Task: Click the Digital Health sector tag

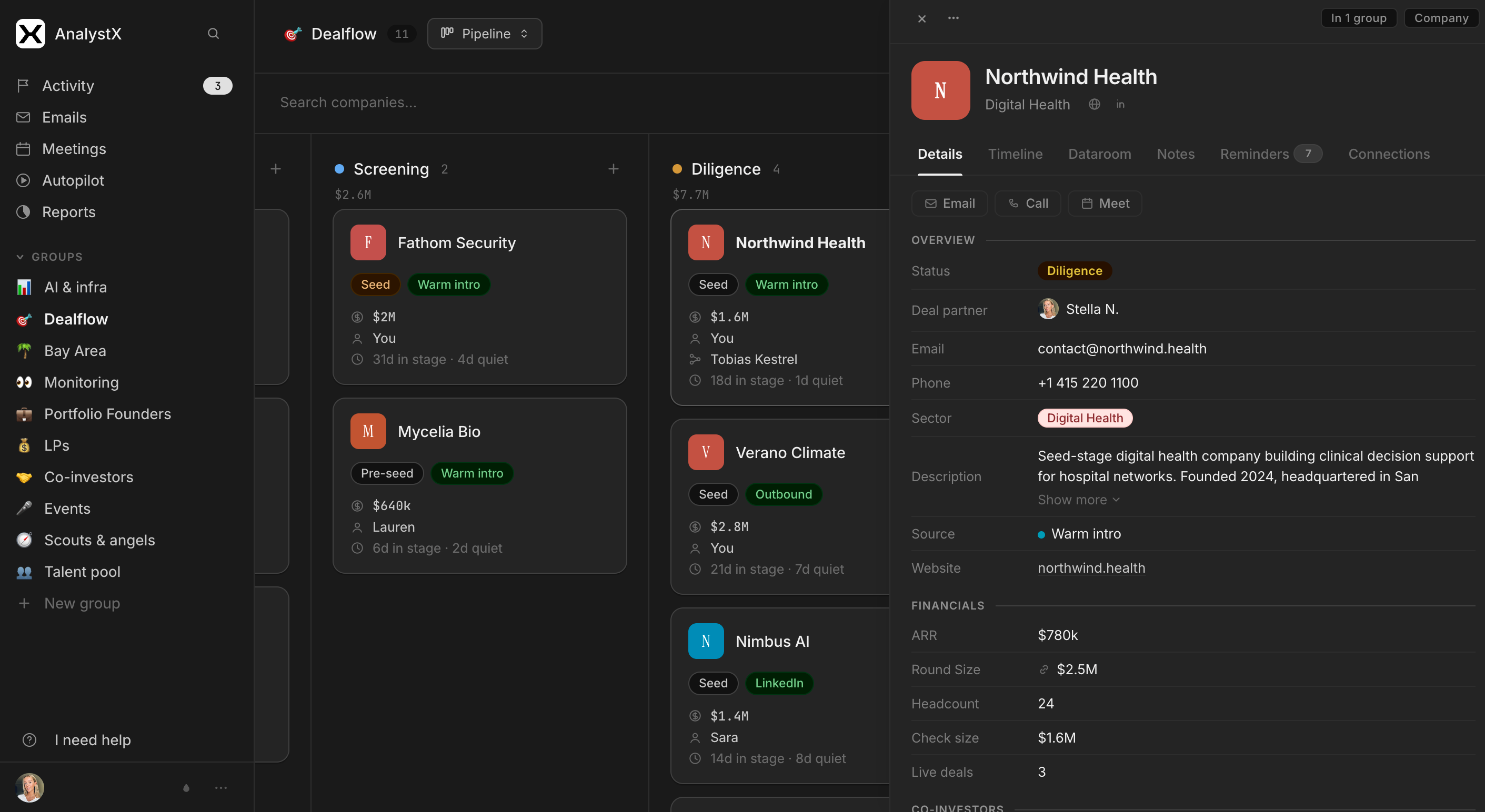Action: [1085, 419]
